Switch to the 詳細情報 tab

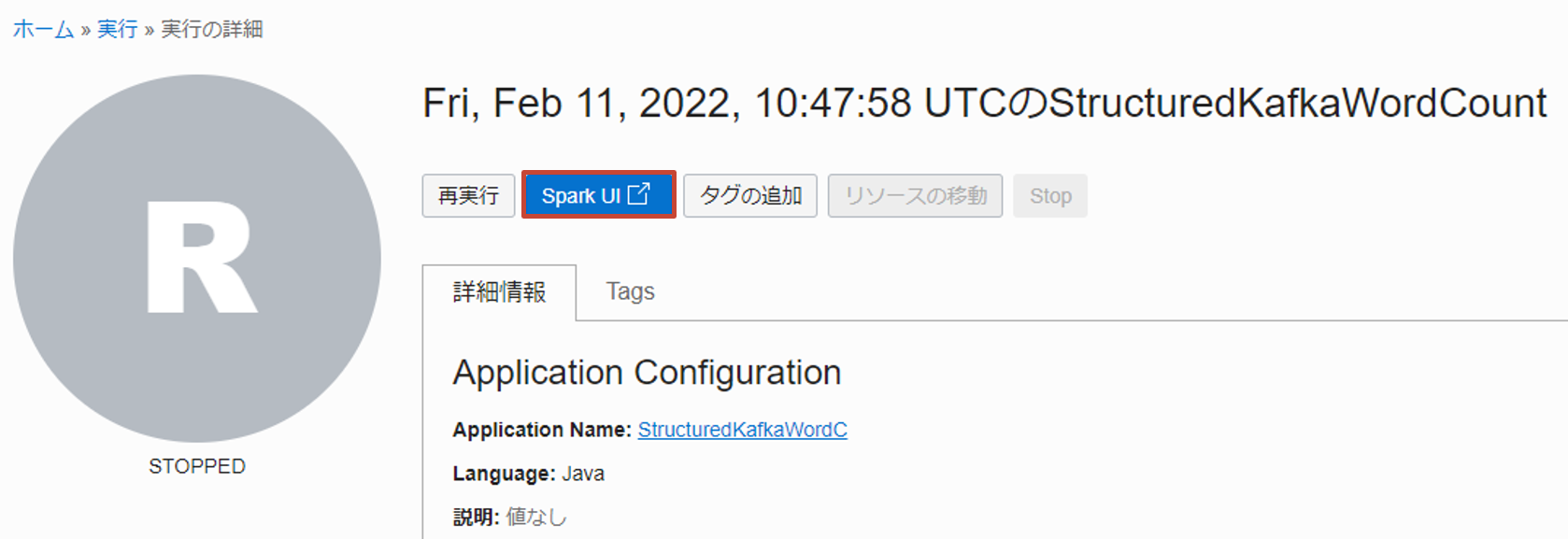(x=499, y=292)
